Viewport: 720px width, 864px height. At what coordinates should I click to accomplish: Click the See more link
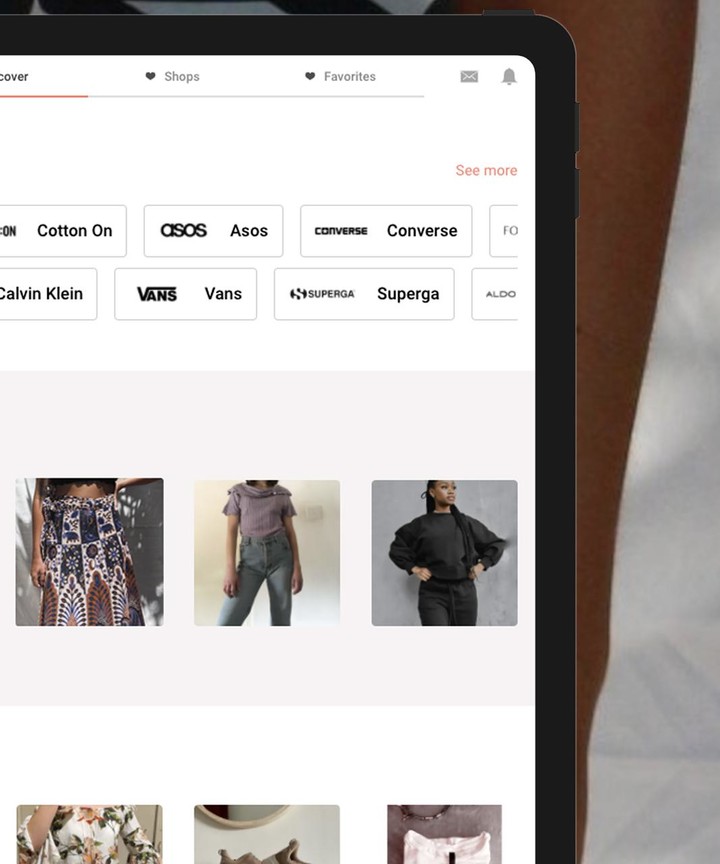[486, 170]
